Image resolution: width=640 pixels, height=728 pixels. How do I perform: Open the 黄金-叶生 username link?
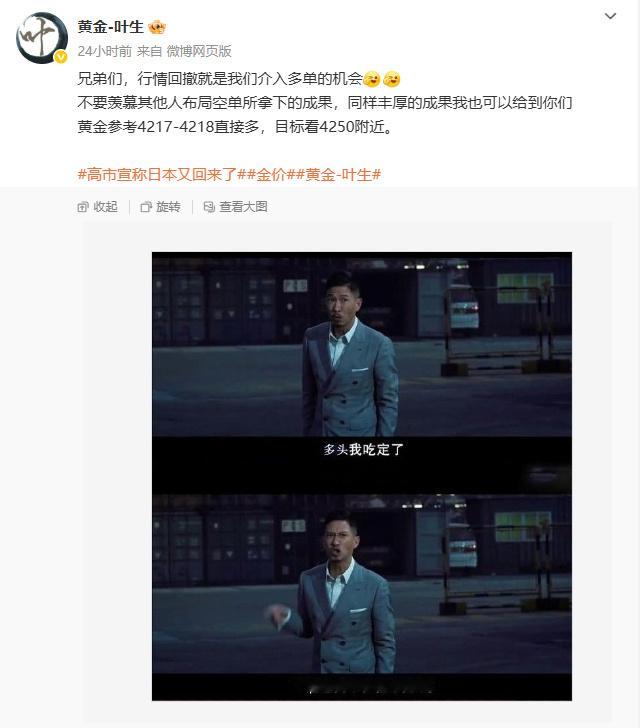tap(111, 27)
